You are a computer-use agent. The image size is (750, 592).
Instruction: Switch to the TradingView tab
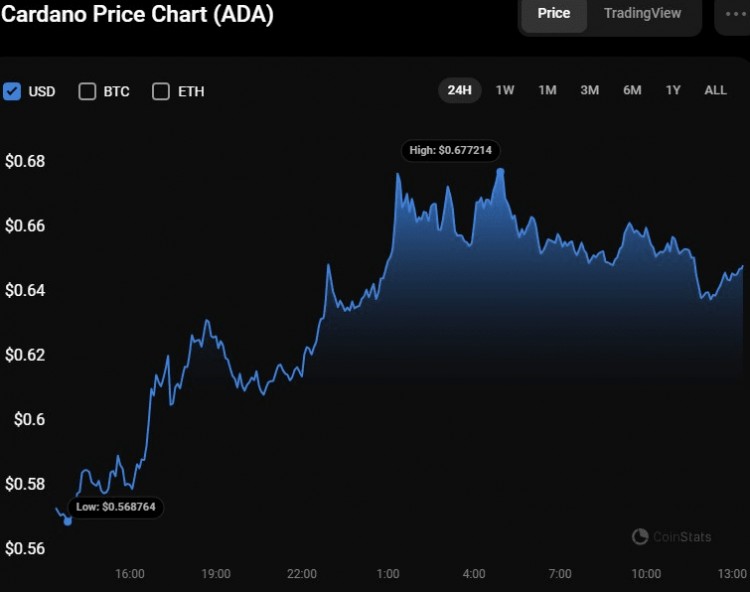pyautogui.click(x=642, y=13)
